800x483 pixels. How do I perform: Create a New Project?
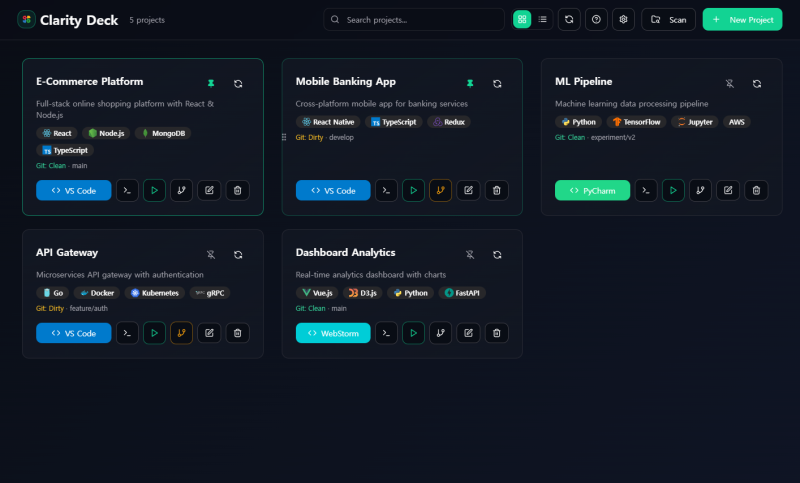click(x=742, y=19)
